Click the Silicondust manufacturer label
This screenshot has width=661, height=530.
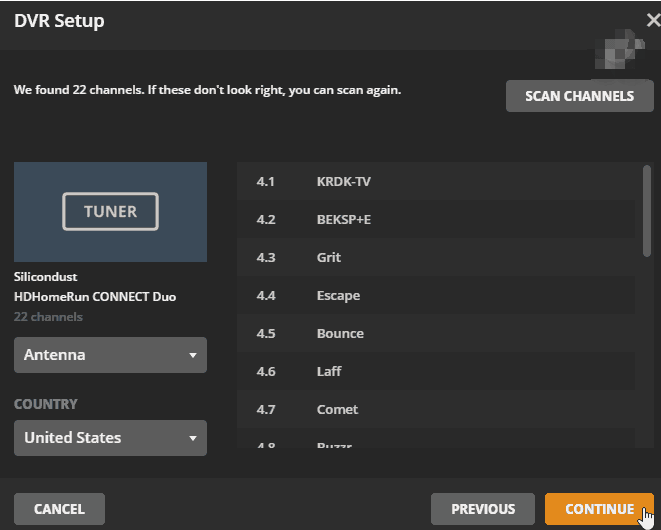(x=46, y=277)
